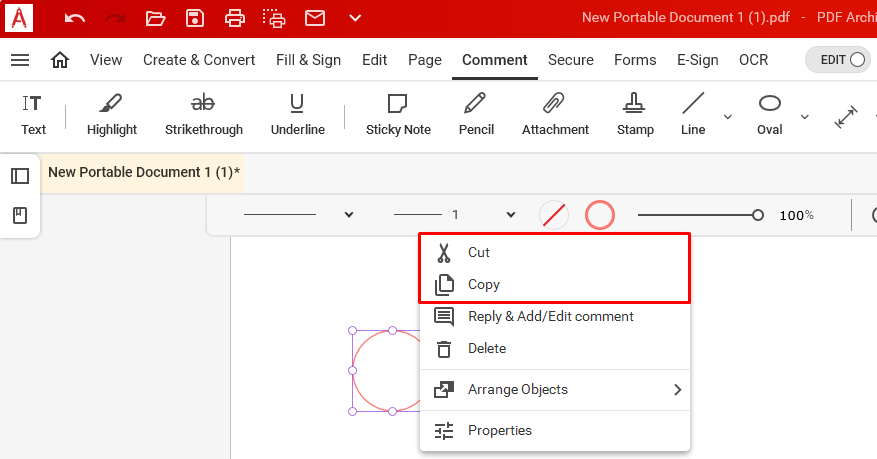Click the top-left resize handle of the circle
The height and width of the screenshot is (459, 877).
coord(352,330)
